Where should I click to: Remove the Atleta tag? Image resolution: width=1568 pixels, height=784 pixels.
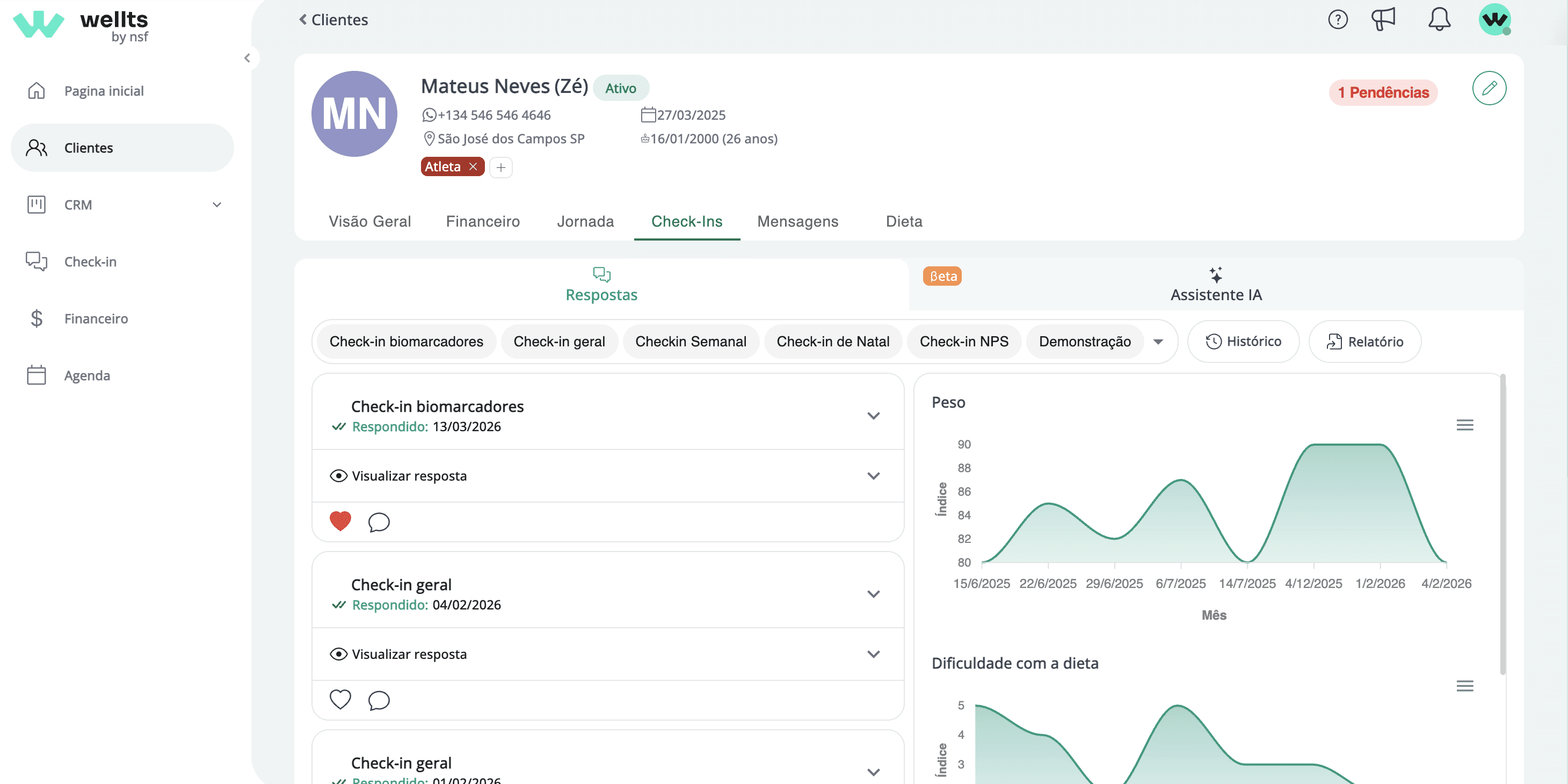[473, 167]
